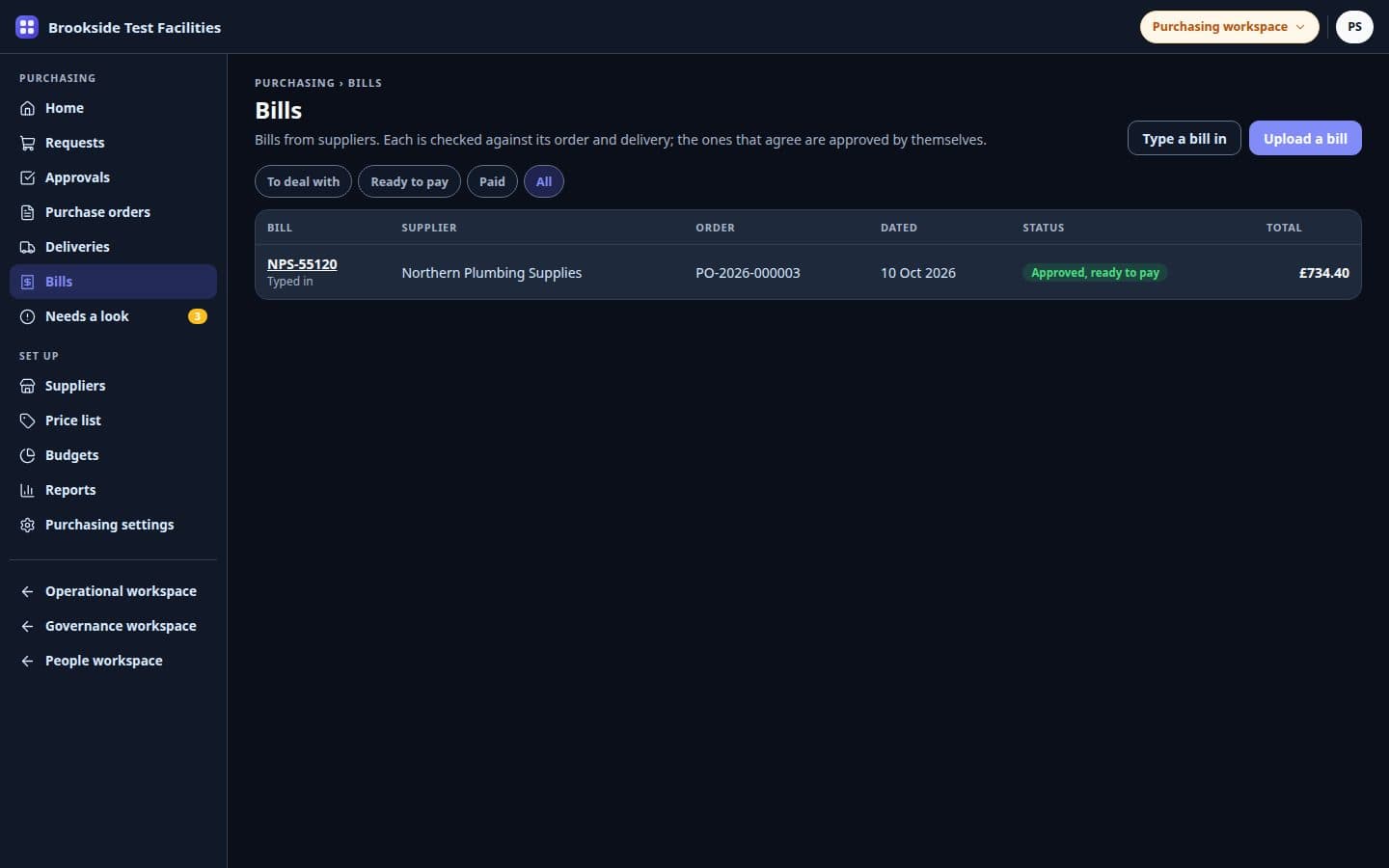
Task: Click the Suppliers store icon
Action: click(x=27, y=386)
